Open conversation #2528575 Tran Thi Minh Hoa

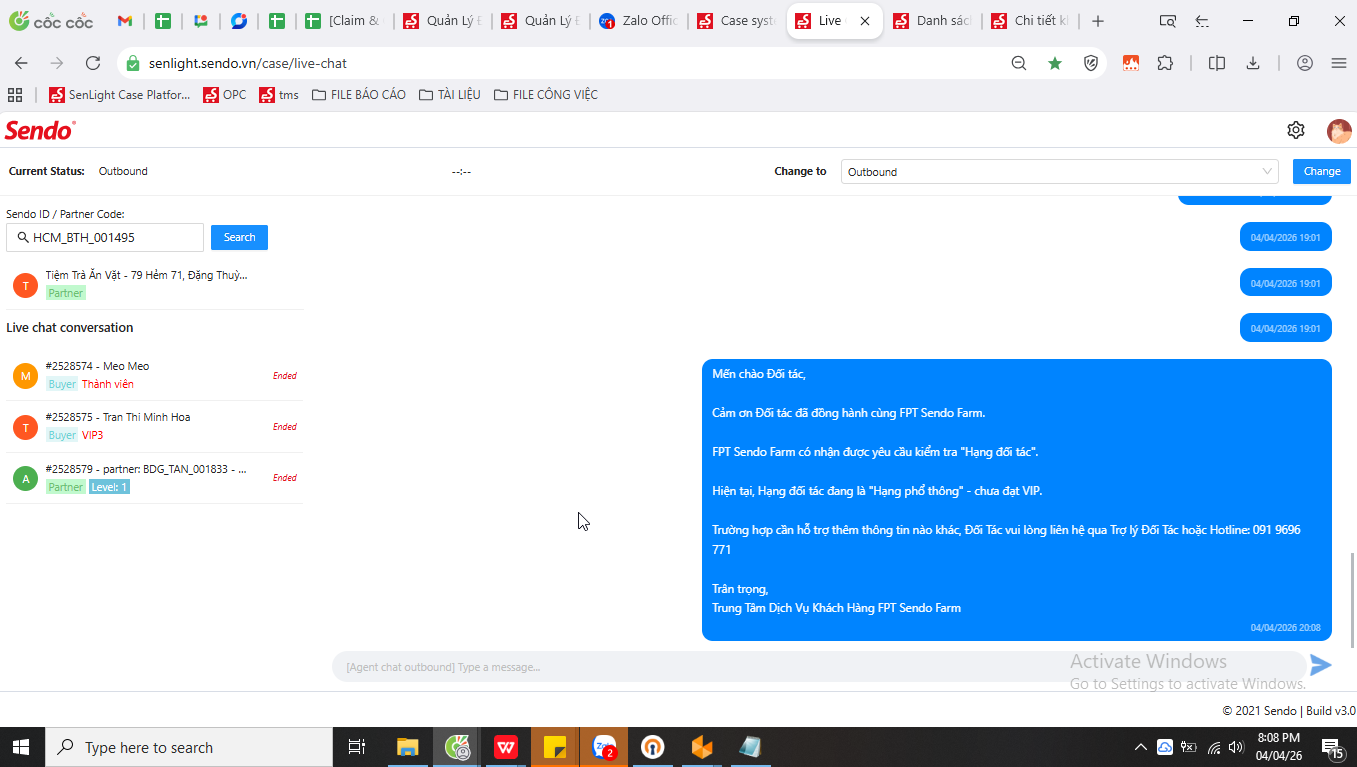click(154, 426)
